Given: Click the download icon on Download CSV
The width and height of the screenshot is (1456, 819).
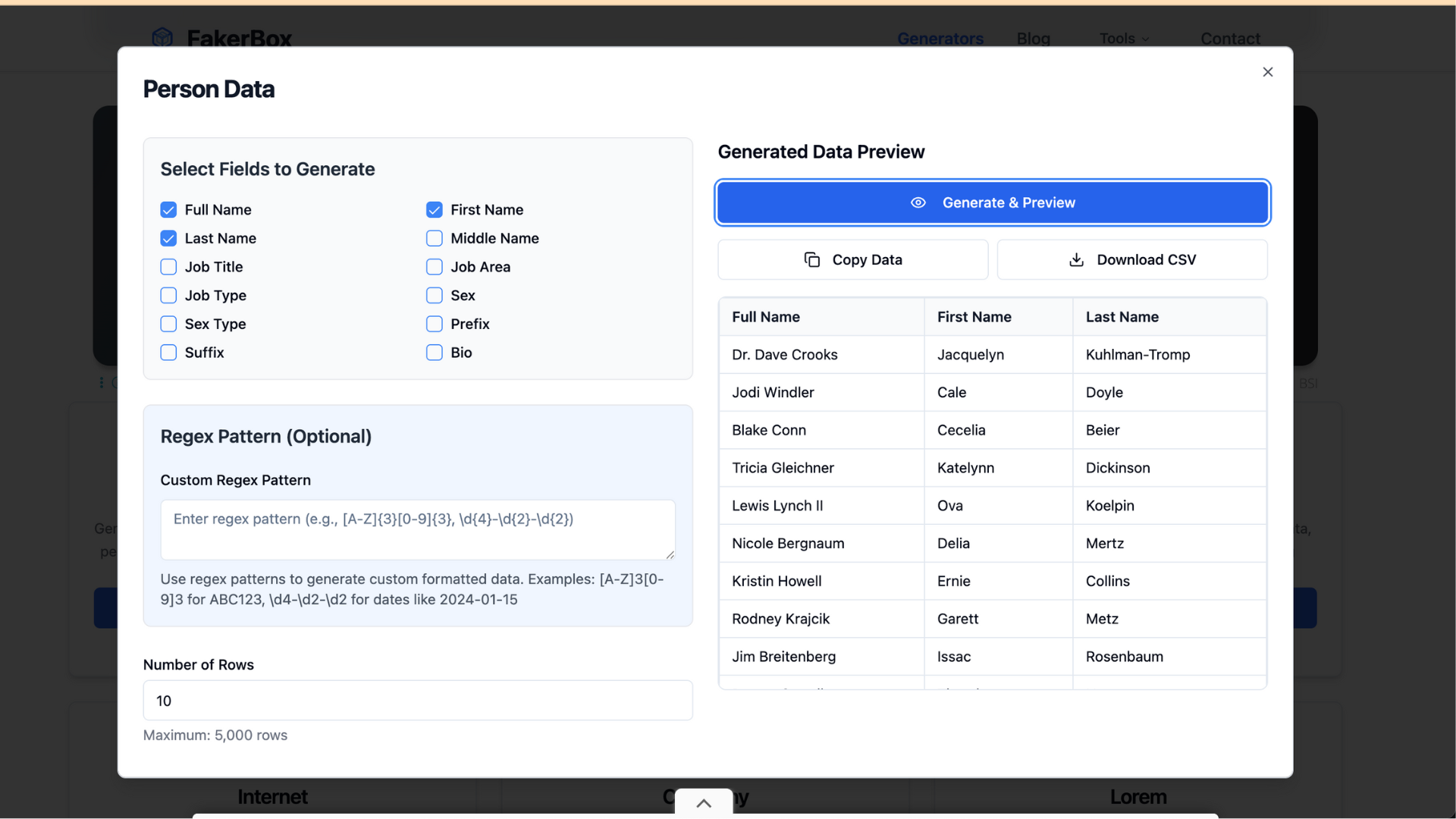Looking at the screenshot, I should [x=1076, y=259].
